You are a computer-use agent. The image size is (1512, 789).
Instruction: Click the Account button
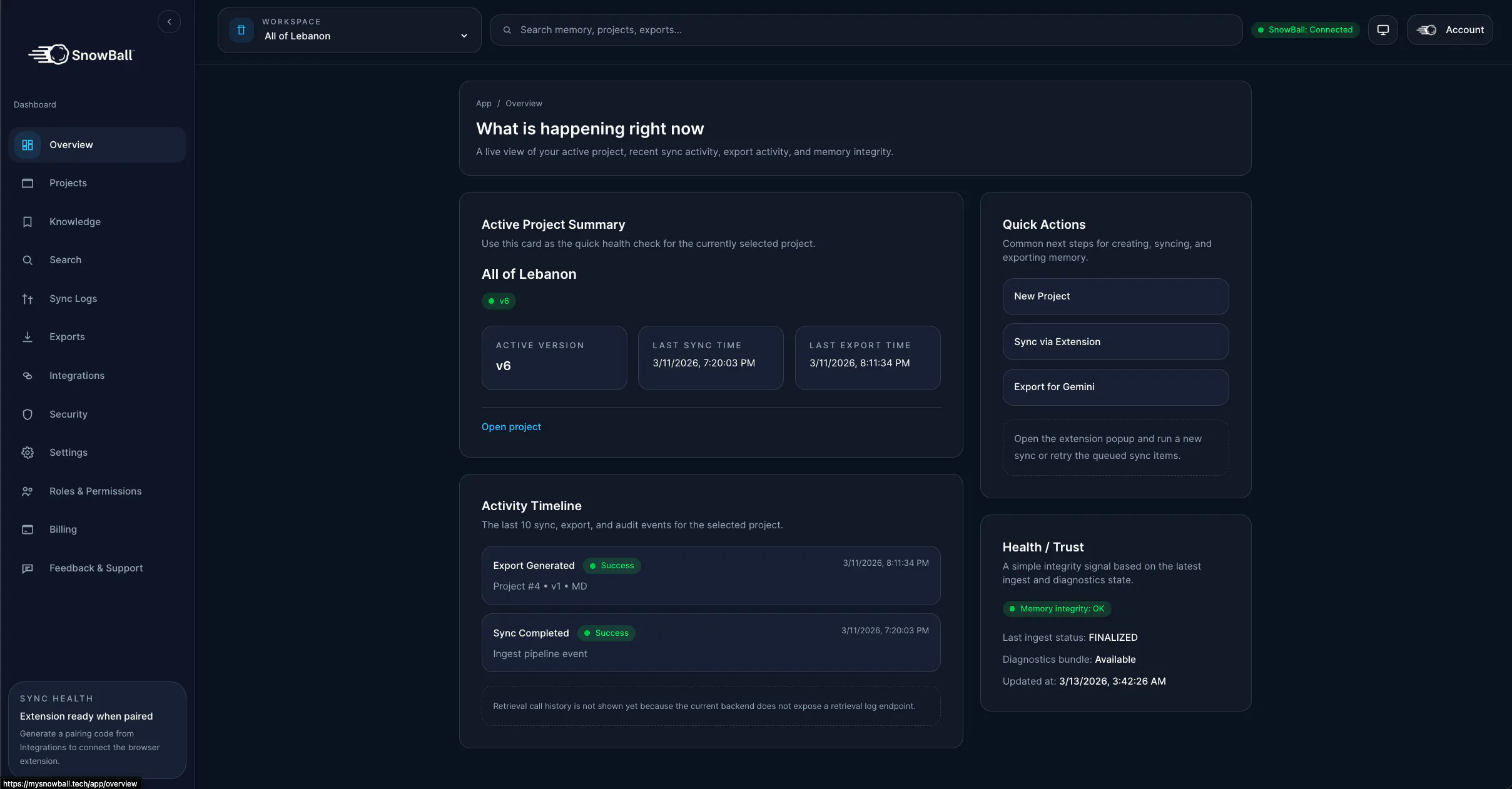[1449, 30]
